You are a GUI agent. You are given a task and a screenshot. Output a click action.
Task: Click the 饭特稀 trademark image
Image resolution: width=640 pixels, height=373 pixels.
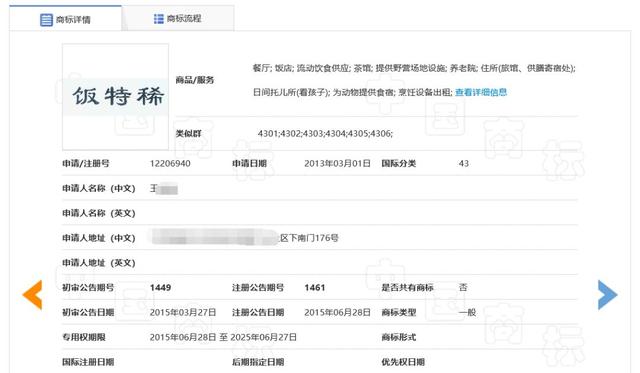[116, 97]
